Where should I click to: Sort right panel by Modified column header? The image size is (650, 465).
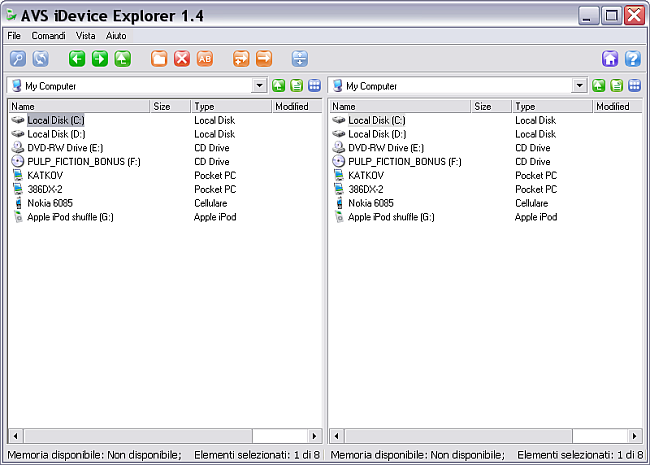tap(618, 107)
